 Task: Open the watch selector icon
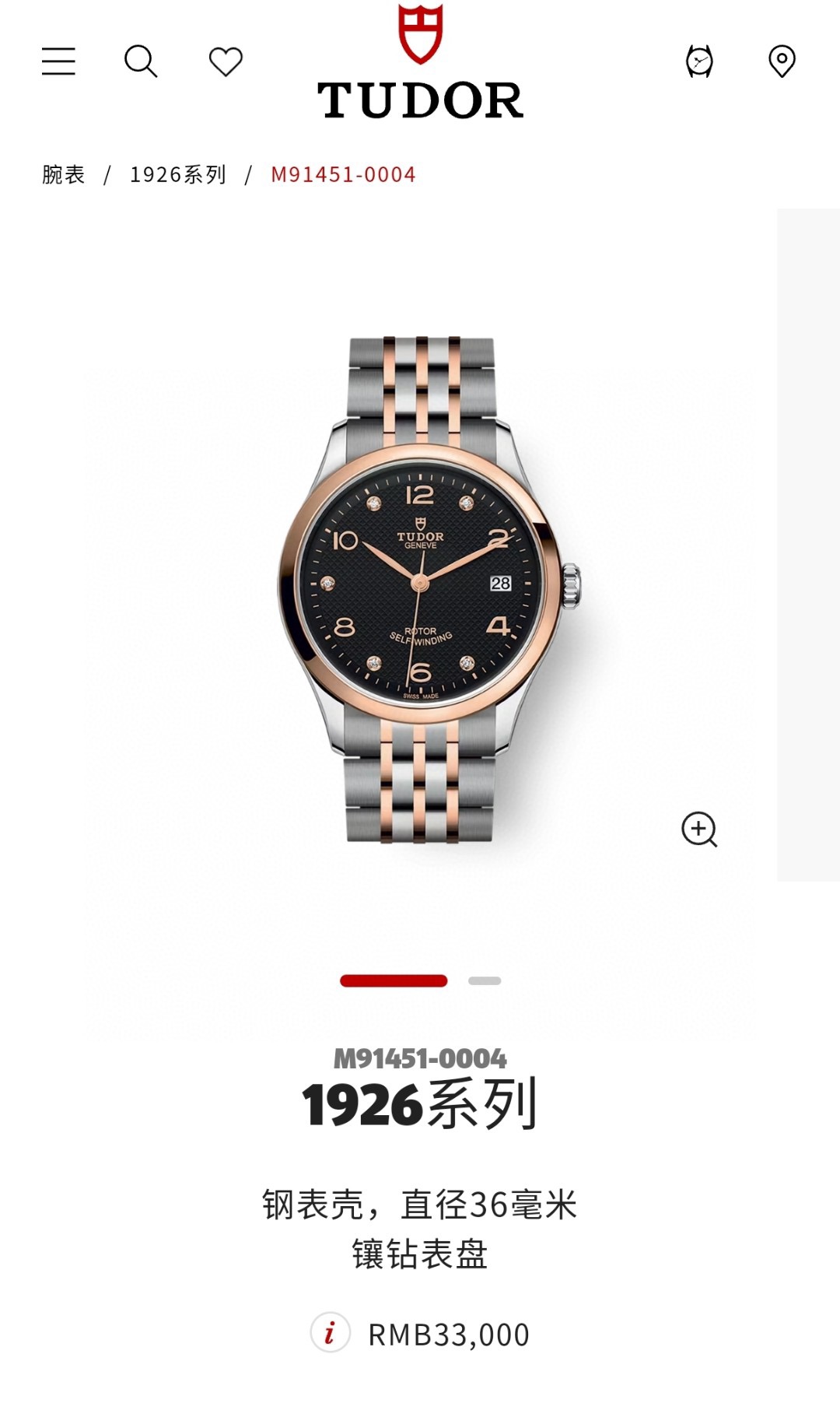[x=699, y=61]
